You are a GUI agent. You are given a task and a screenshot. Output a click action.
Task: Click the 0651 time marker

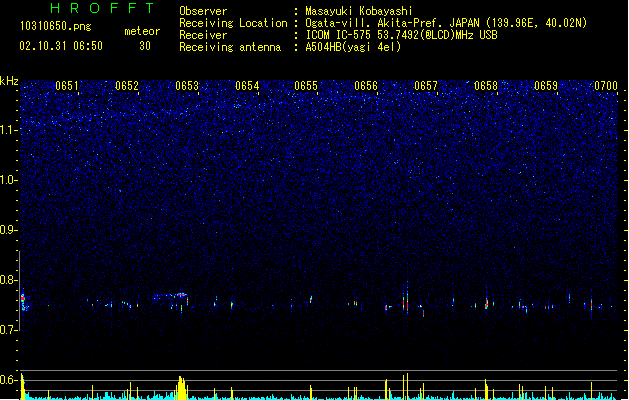tap(67, 86)
